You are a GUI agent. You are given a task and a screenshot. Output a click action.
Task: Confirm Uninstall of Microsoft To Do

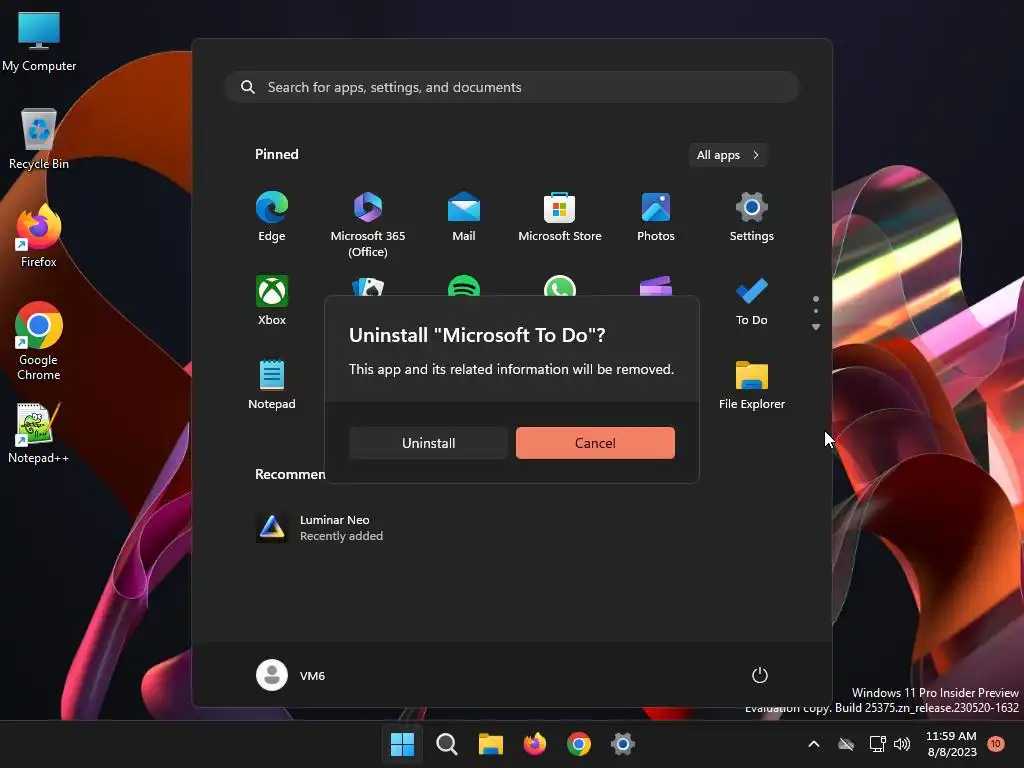point(428,443)
